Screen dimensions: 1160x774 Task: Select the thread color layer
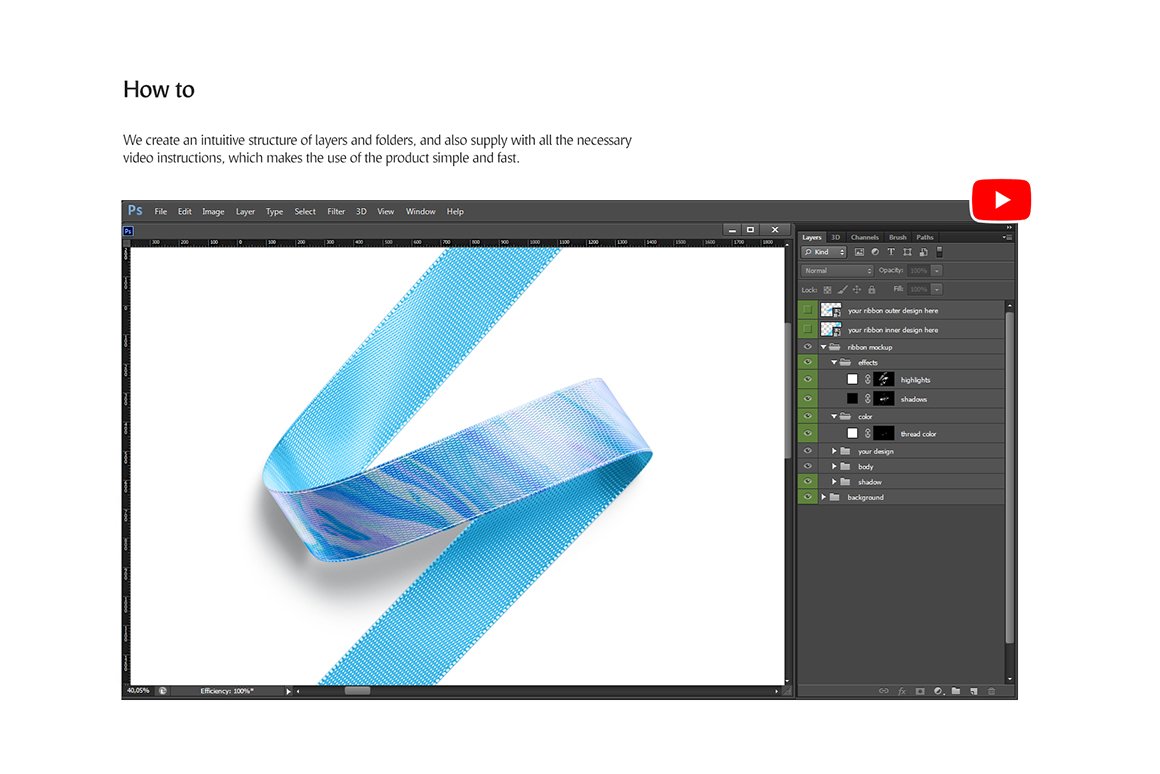918,434
